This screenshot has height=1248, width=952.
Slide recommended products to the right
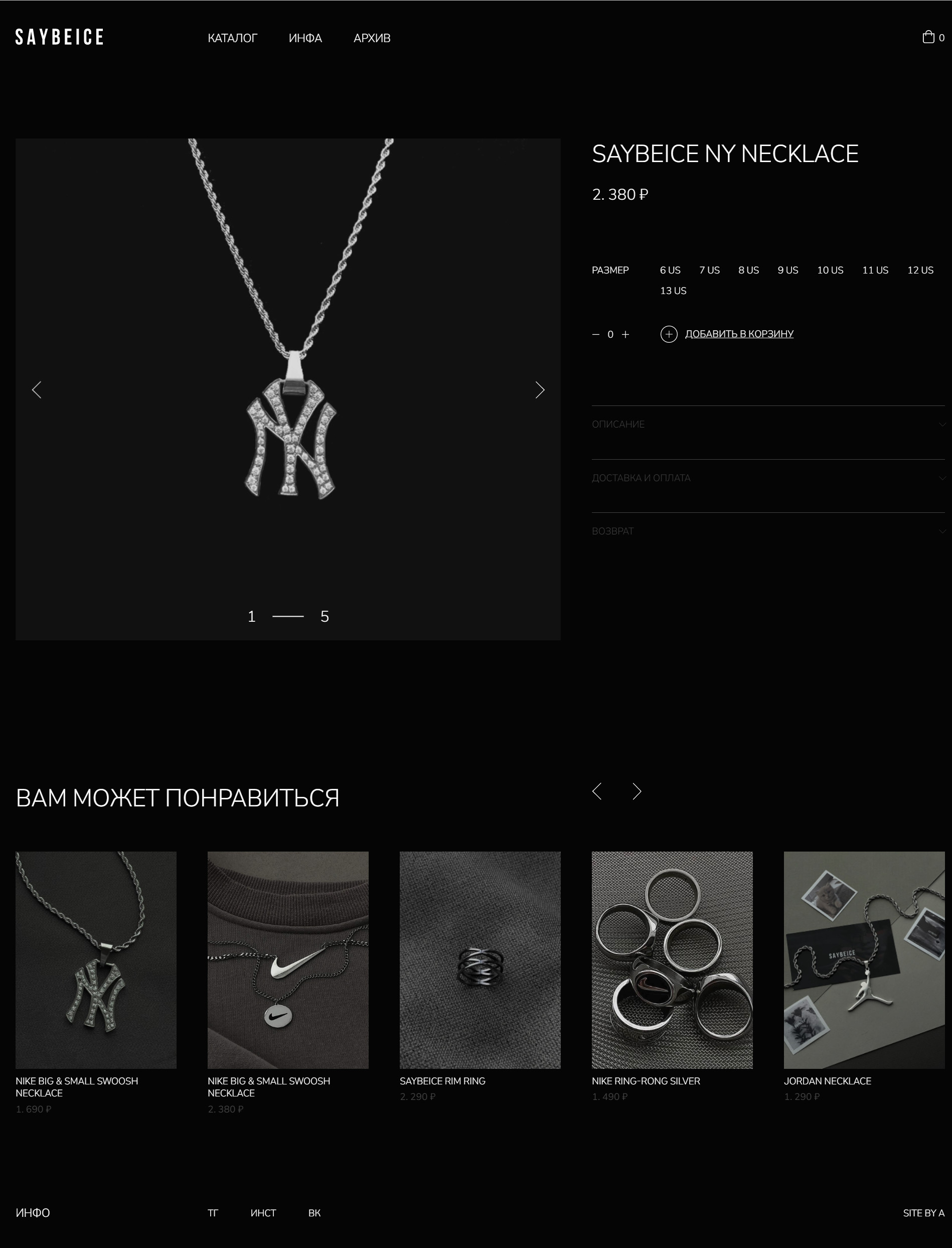point(637,791)
